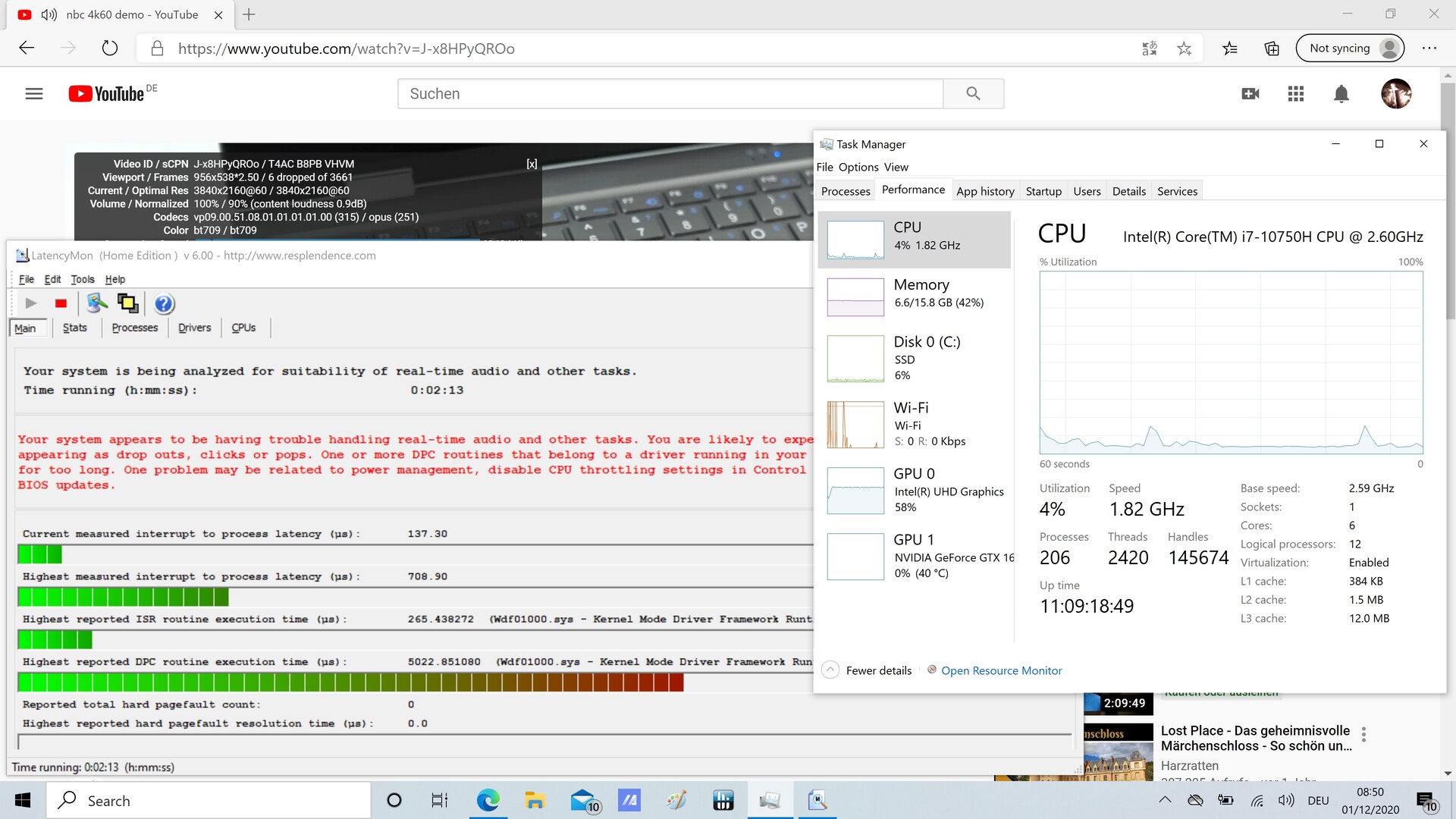The width and height of the screenshot is (1456, 819).
Task: Open LatencyMon Drivers tab
Action: point(194,328)
